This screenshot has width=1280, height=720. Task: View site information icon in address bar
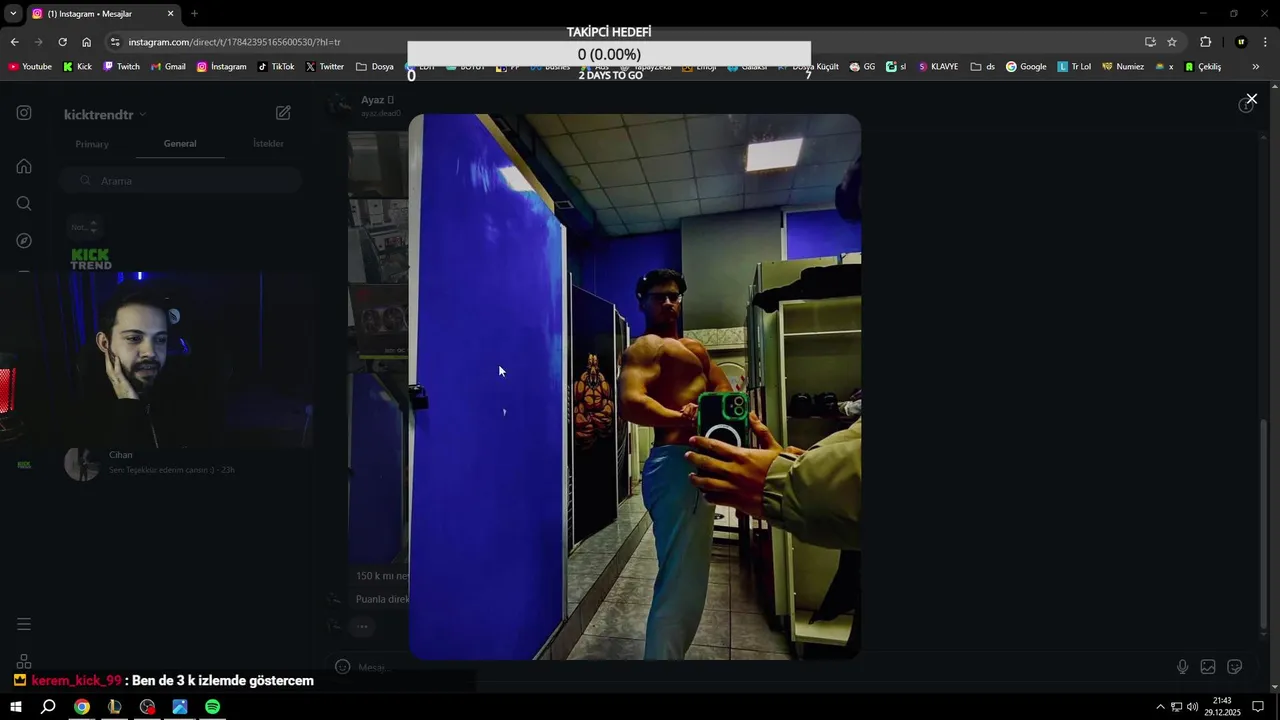pos(115,42)
